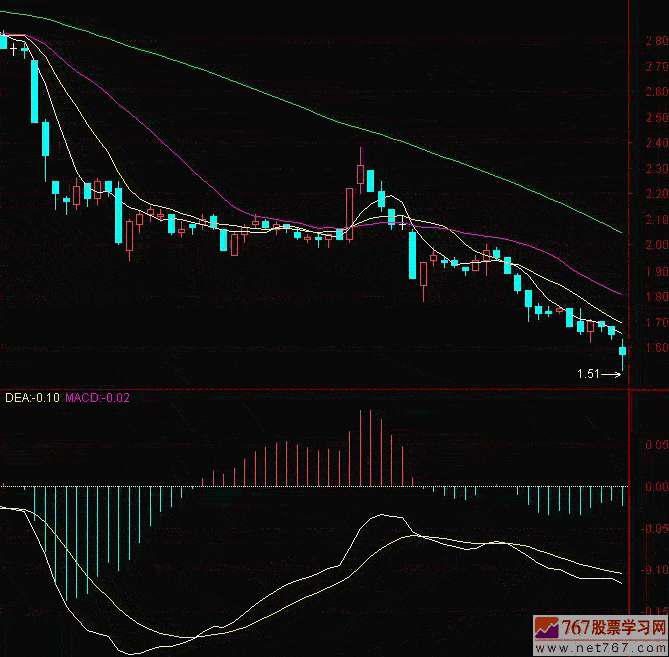
Task: Select the last cyan candlestick at right edge
Action: coord(623,349)
